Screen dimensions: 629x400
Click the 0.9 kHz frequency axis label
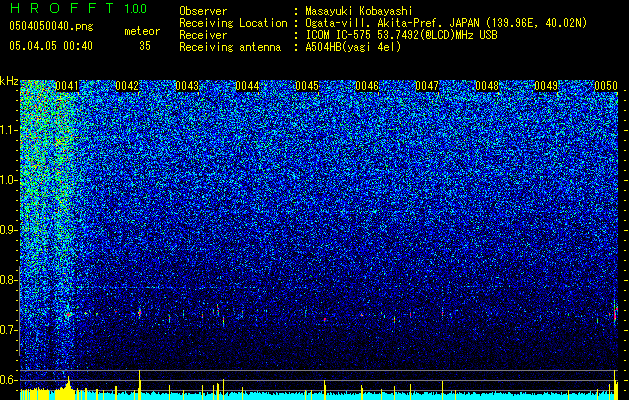[9, 230]
